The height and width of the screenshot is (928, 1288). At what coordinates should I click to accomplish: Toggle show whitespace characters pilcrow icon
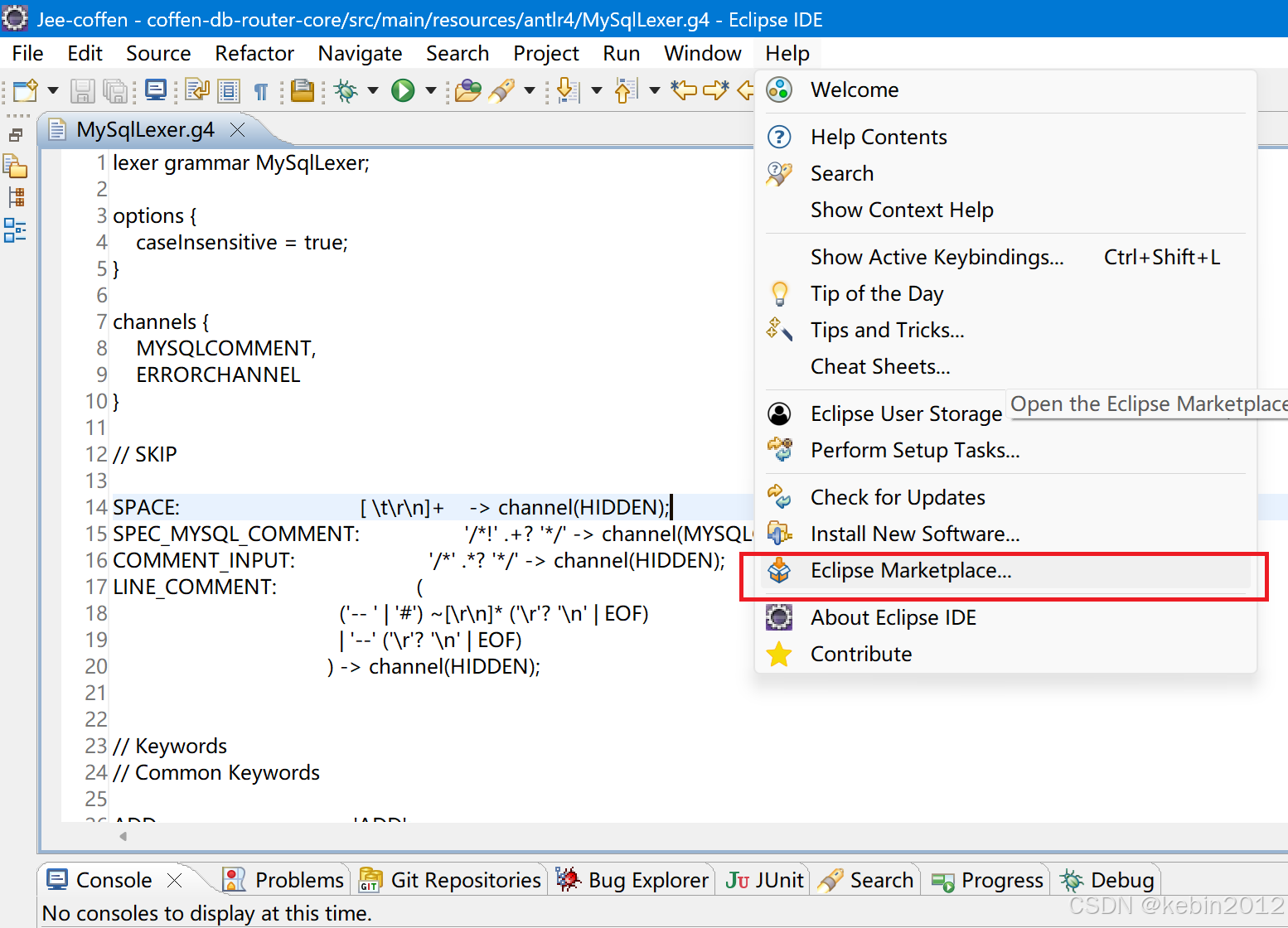(261, 91)
